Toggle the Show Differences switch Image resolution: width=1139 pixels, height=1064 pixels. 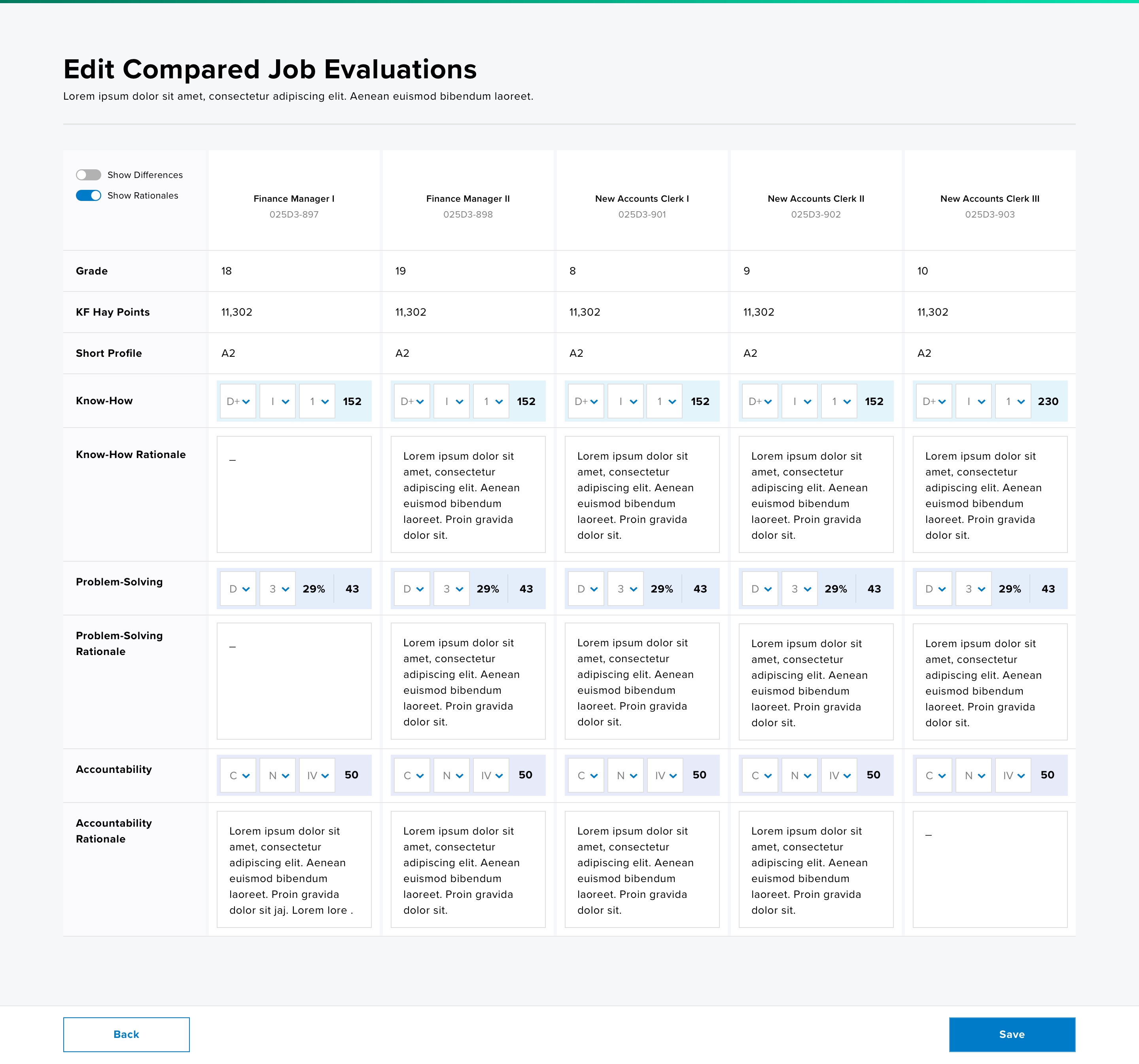click(x=88, y=175)
